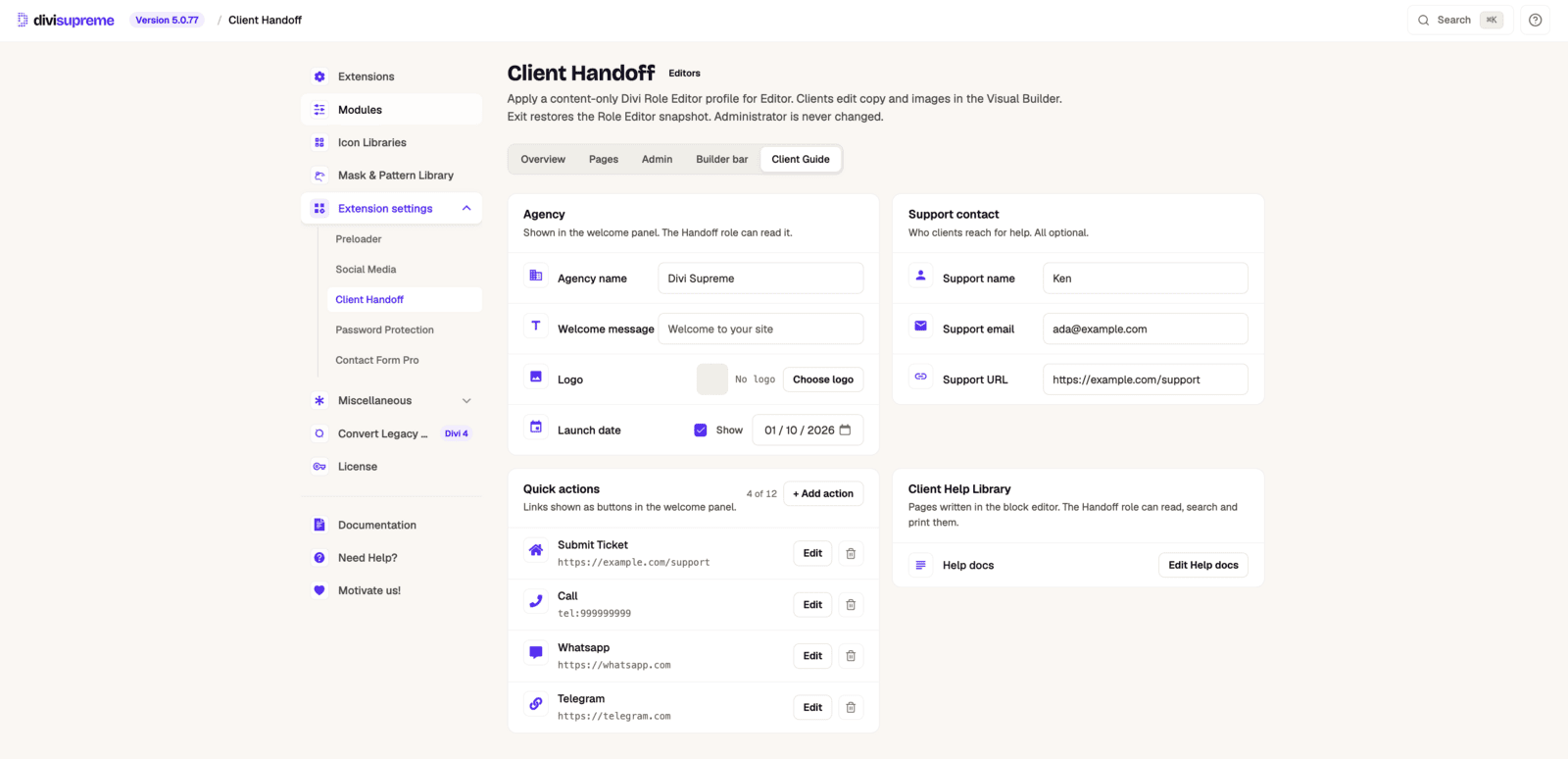Edit the Submit Ticket quick action
The height and width of the screenshot is (759, 1568).
click(812, 553)
